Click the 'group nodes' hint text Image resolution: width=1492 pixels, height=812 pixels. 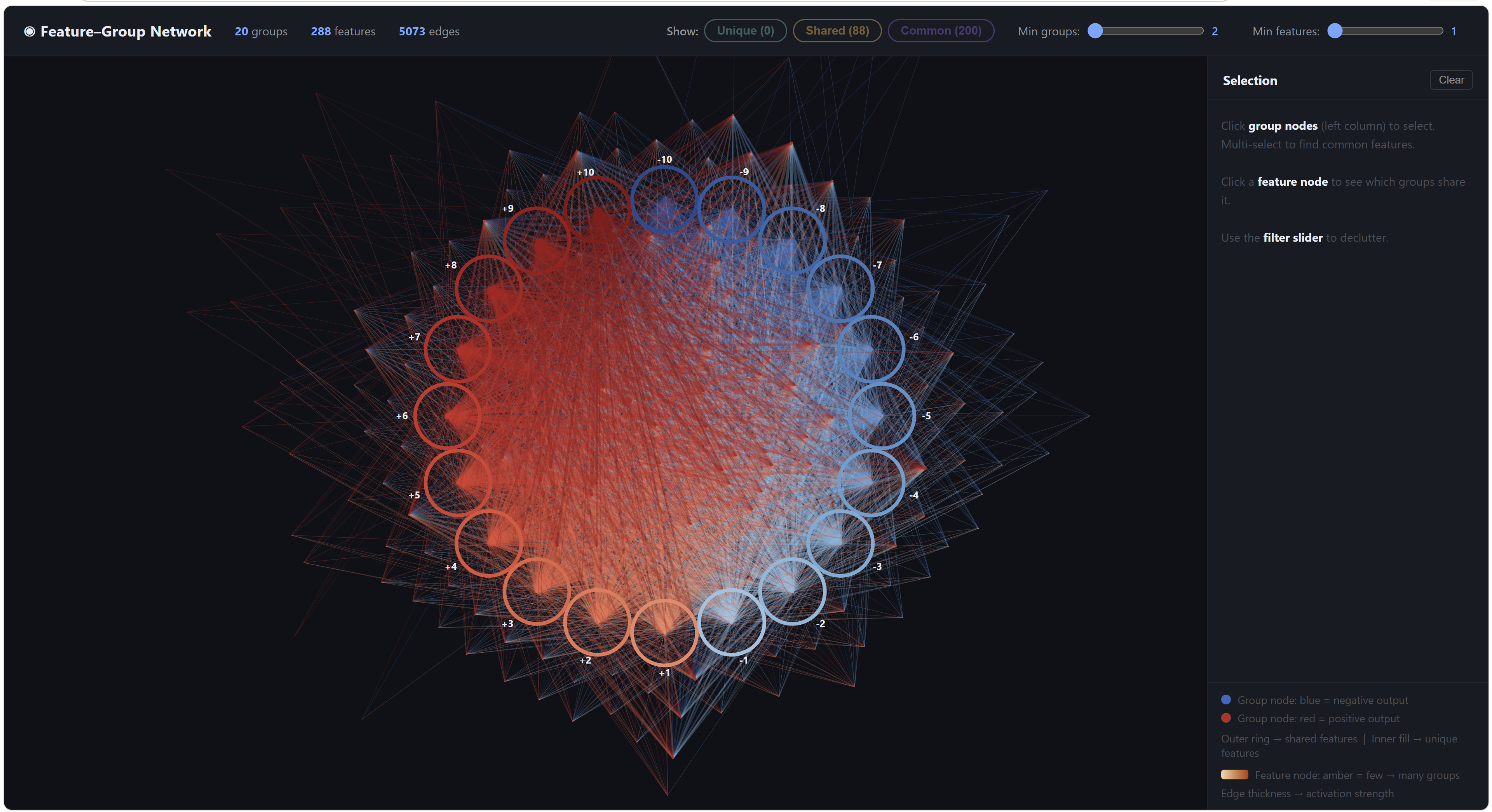tap(1282, 125)
